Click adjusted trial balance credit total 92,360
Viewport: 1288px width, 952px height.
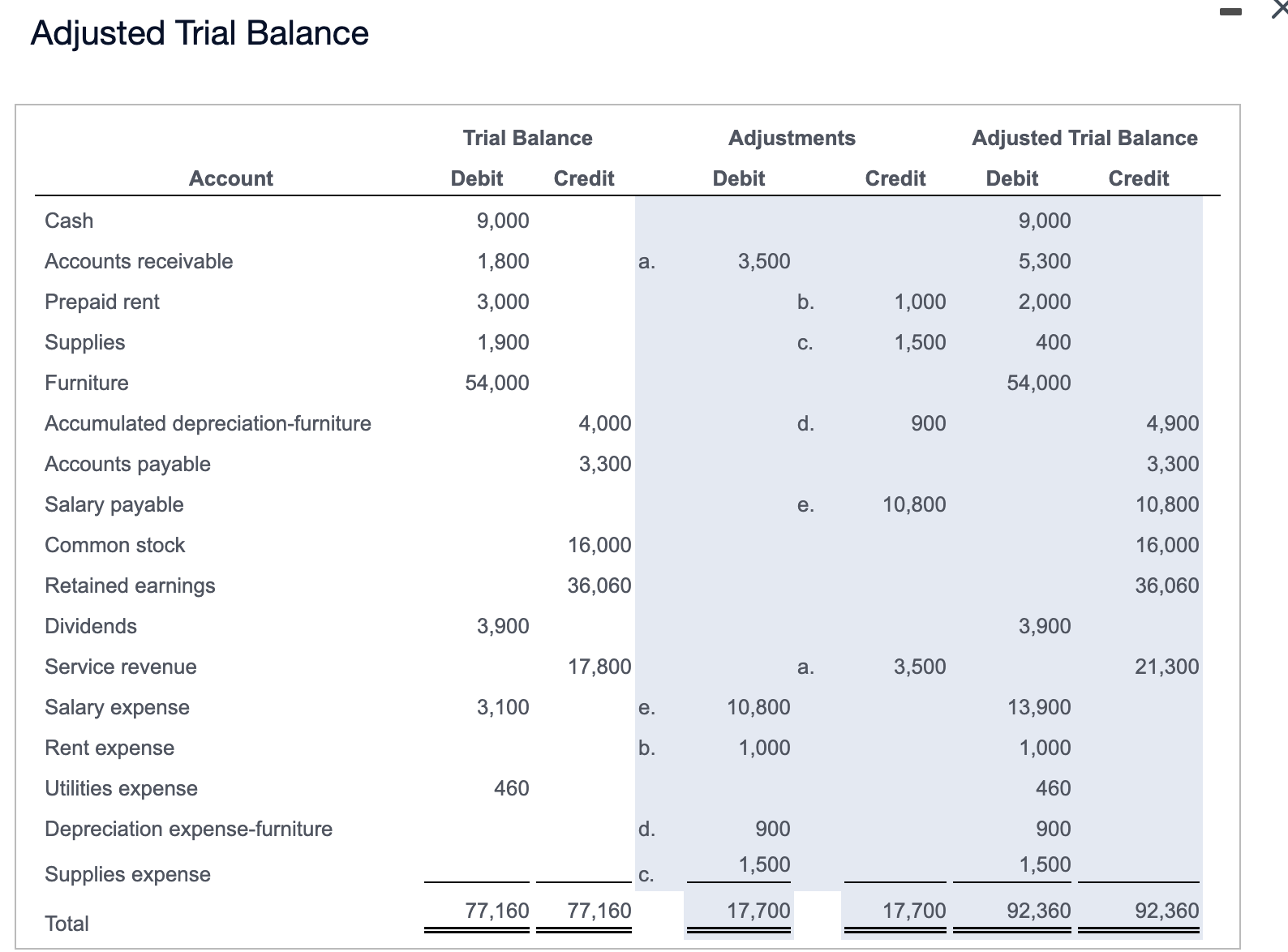click(x=1167, y=911)
